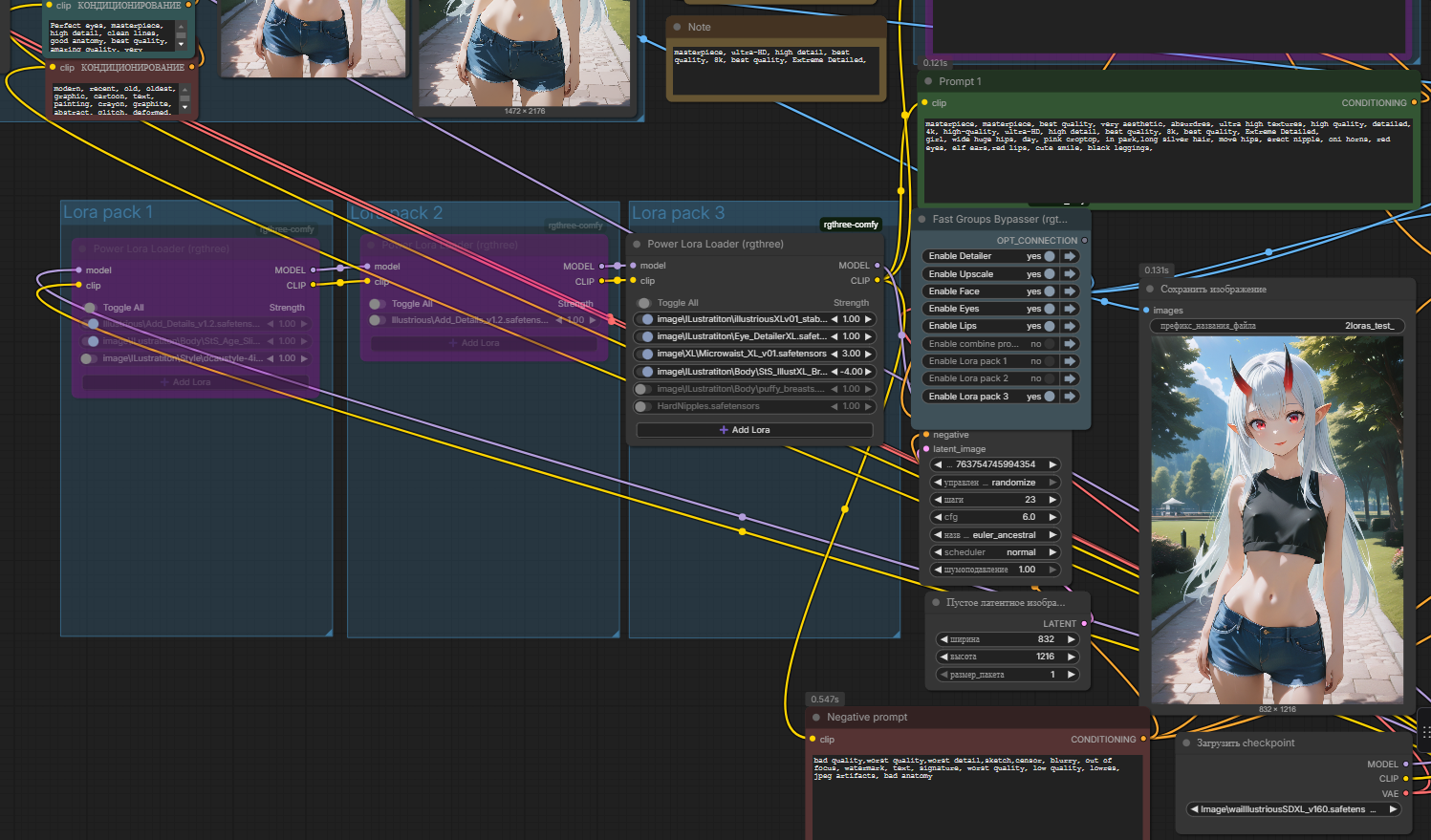Jump to Enable Lora pack 3 group via arrow

[x=1070, y=397]
